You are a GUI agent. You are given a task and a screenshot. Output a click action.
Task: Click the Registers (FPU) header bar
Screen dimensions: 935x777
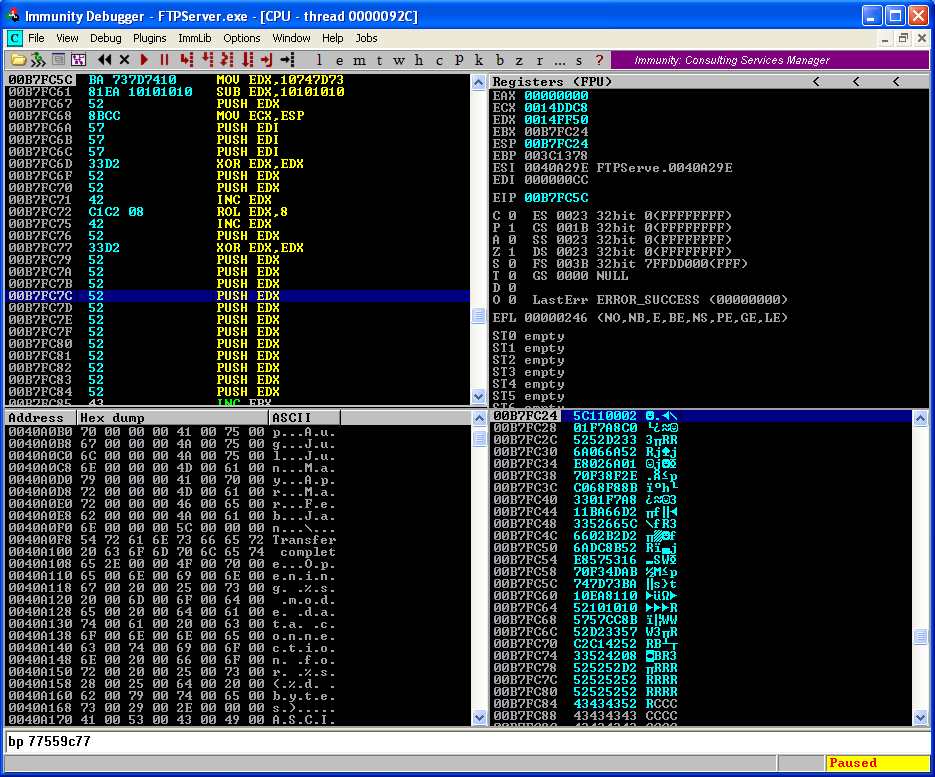pos(709,82)
